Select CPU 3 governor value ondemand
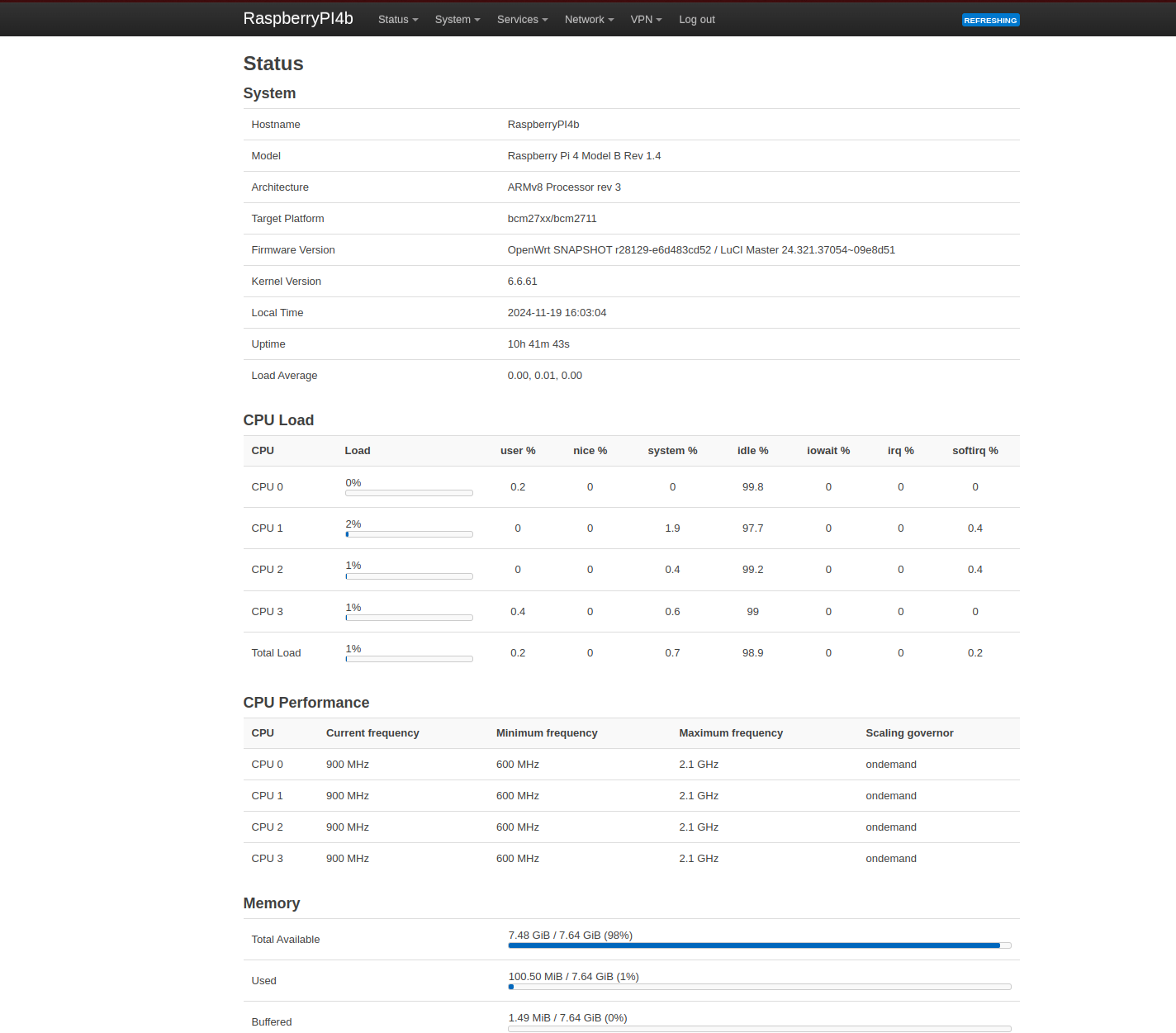This screenshot has height=1033, width=1176. (891, 859)
